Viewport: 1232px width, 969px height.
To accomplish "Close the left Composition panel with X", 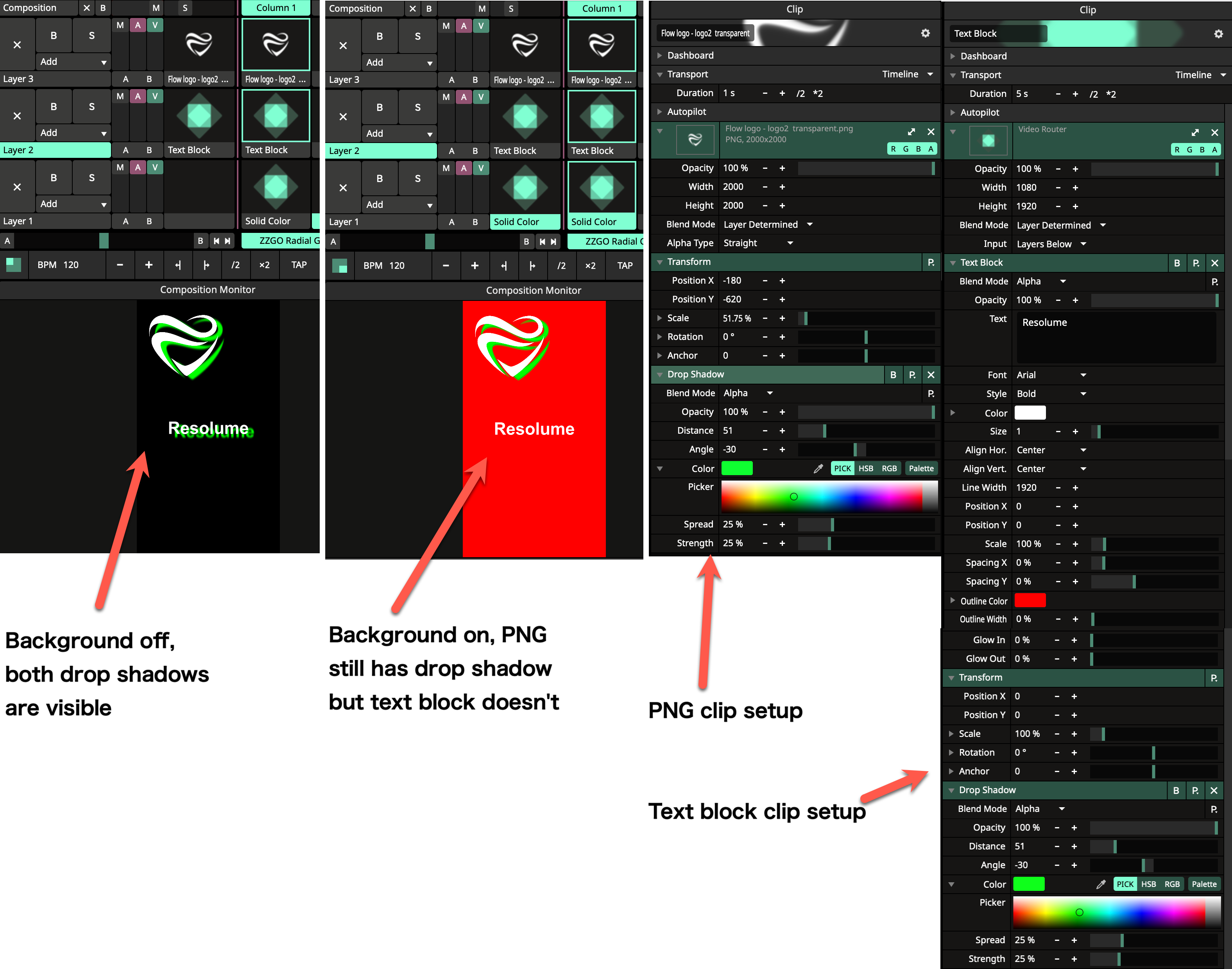I will (86, 8).
